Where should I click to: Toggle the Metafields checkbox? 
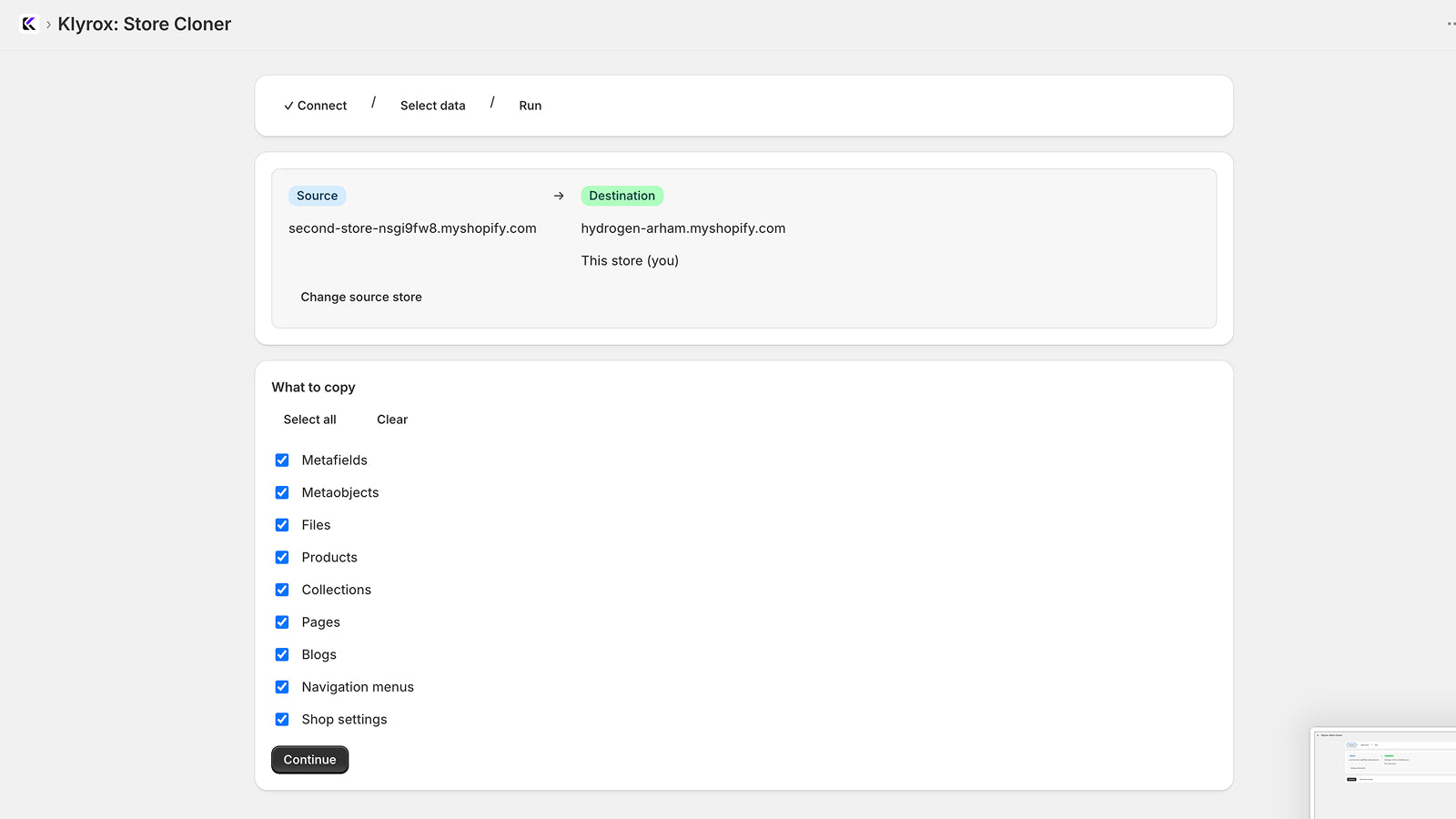[282, 460]
